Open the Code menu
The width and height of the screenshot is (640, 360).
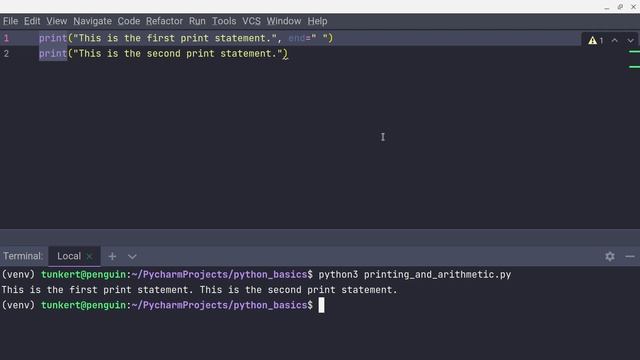(x=129, y=21)
